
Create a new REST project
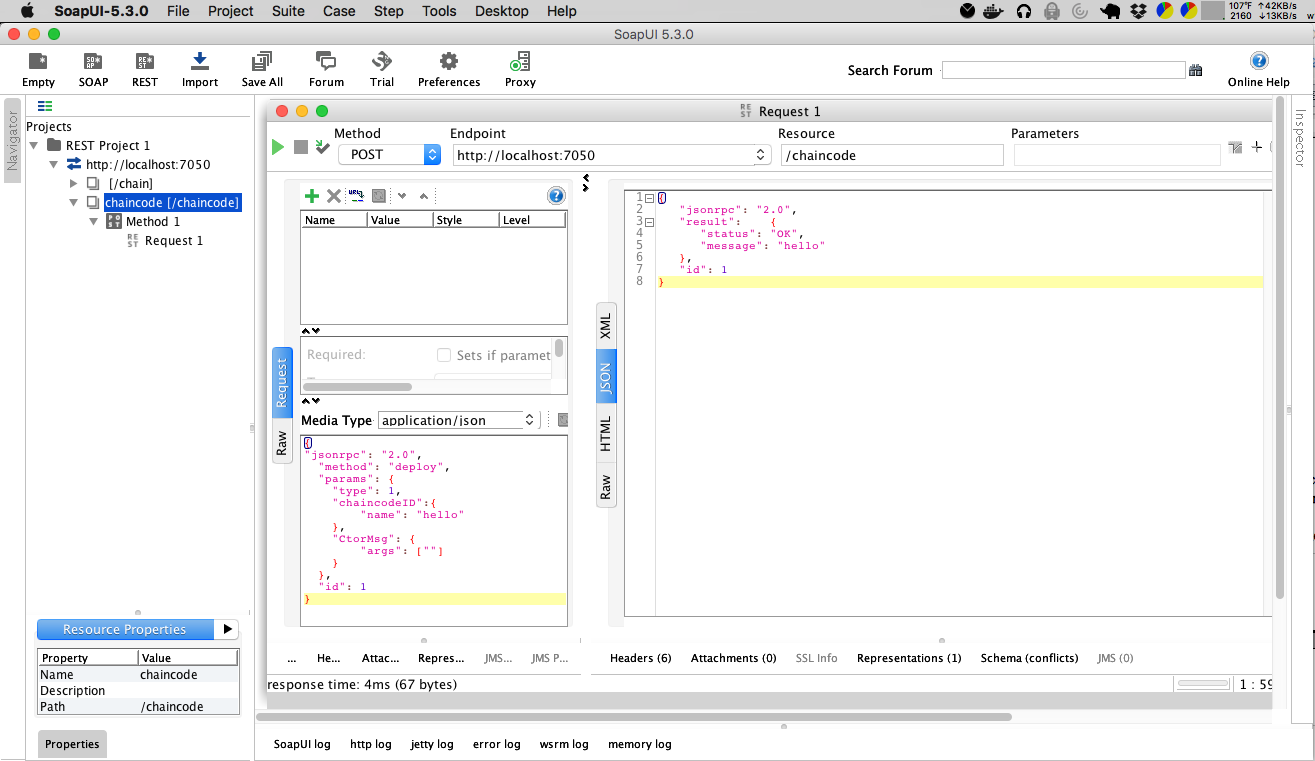point(145,69)
